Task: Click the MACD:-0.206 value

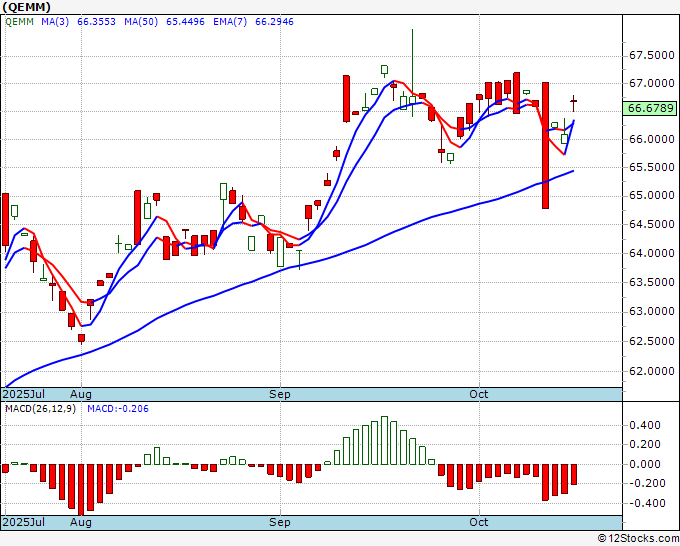Action: click(118, 409)
